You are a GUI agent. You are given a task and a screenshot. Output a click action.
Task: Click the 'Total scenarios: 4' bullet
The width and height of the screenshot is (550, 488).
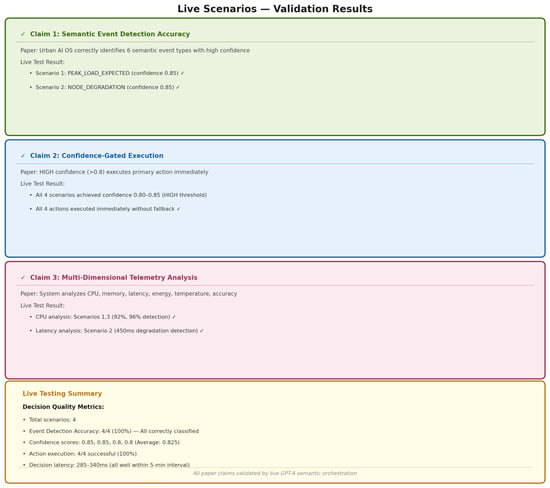coord(52,420)
